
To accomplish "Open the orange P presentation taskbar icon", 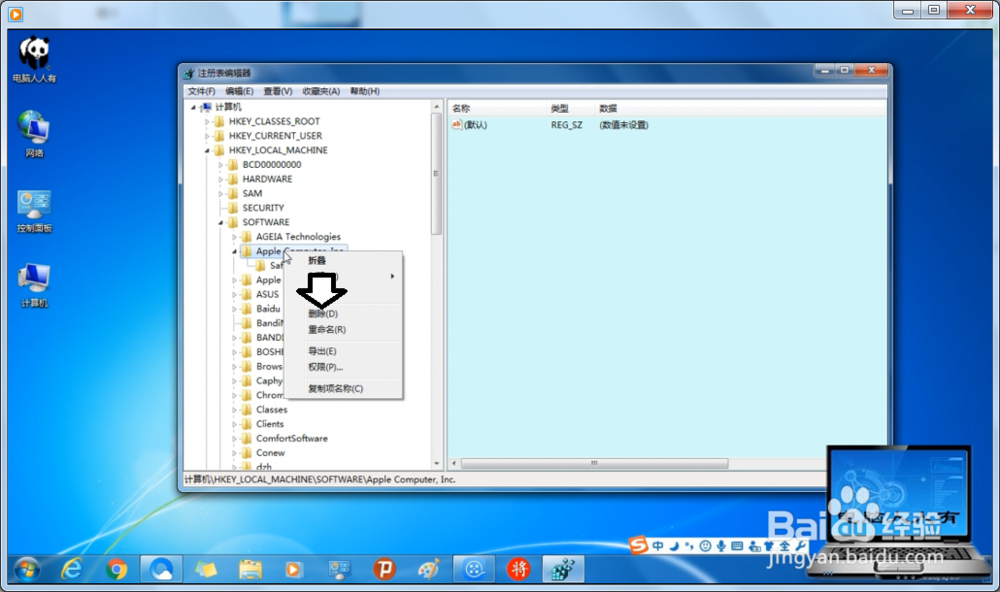I will click(x=384, y=568).
